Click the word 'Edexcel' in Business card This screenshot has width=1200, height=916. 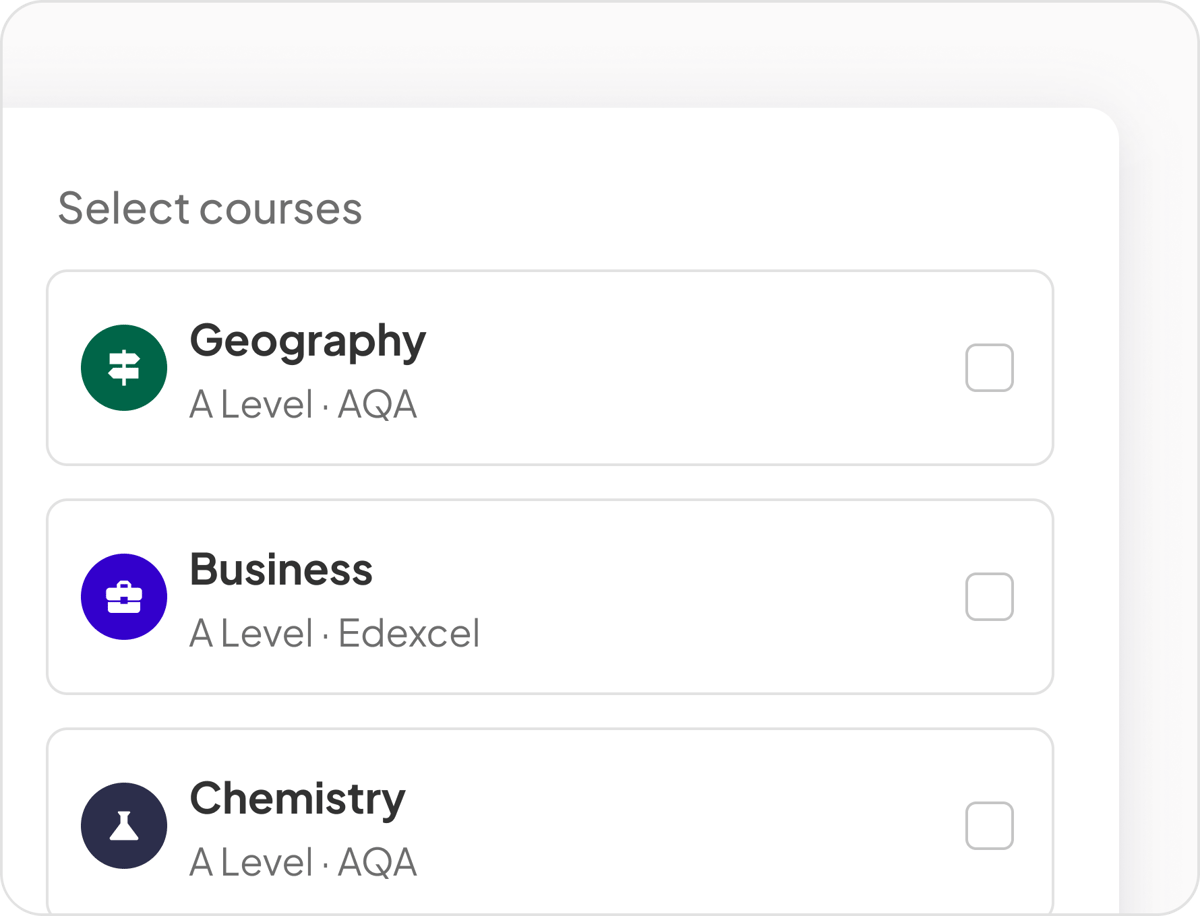point(409,634)
